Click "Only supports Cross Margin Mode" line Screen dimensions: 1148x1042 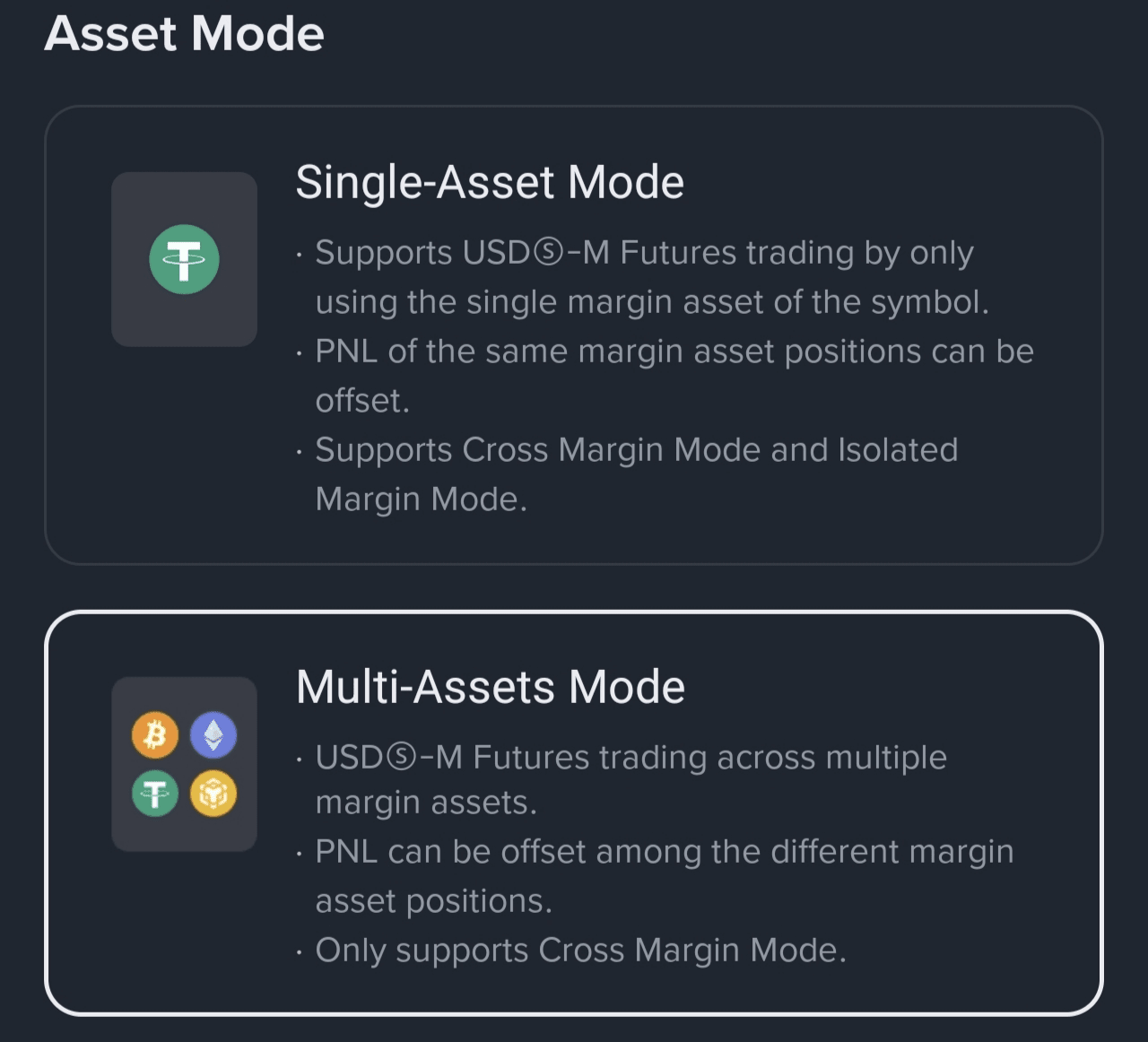[580, 951]
